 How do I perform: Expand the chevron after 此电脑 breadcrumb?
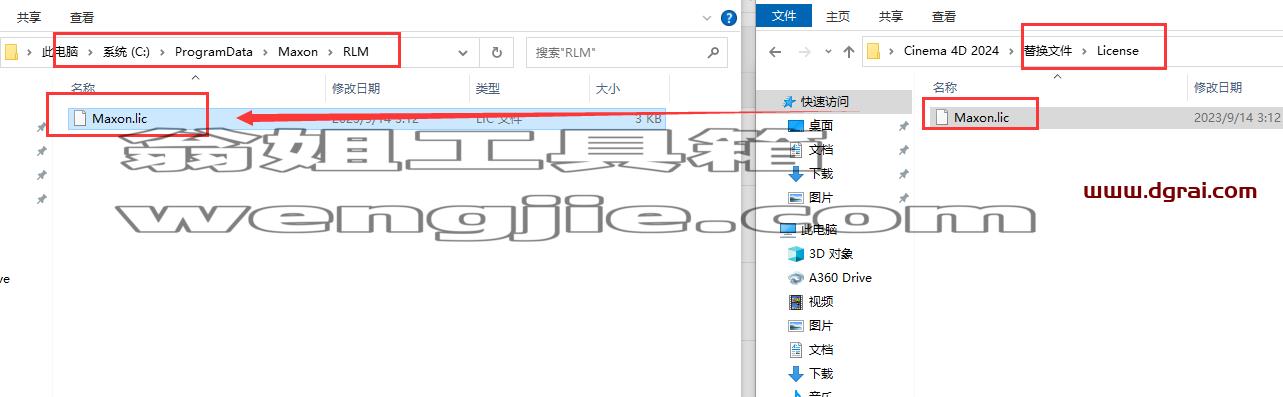(89, 52)
